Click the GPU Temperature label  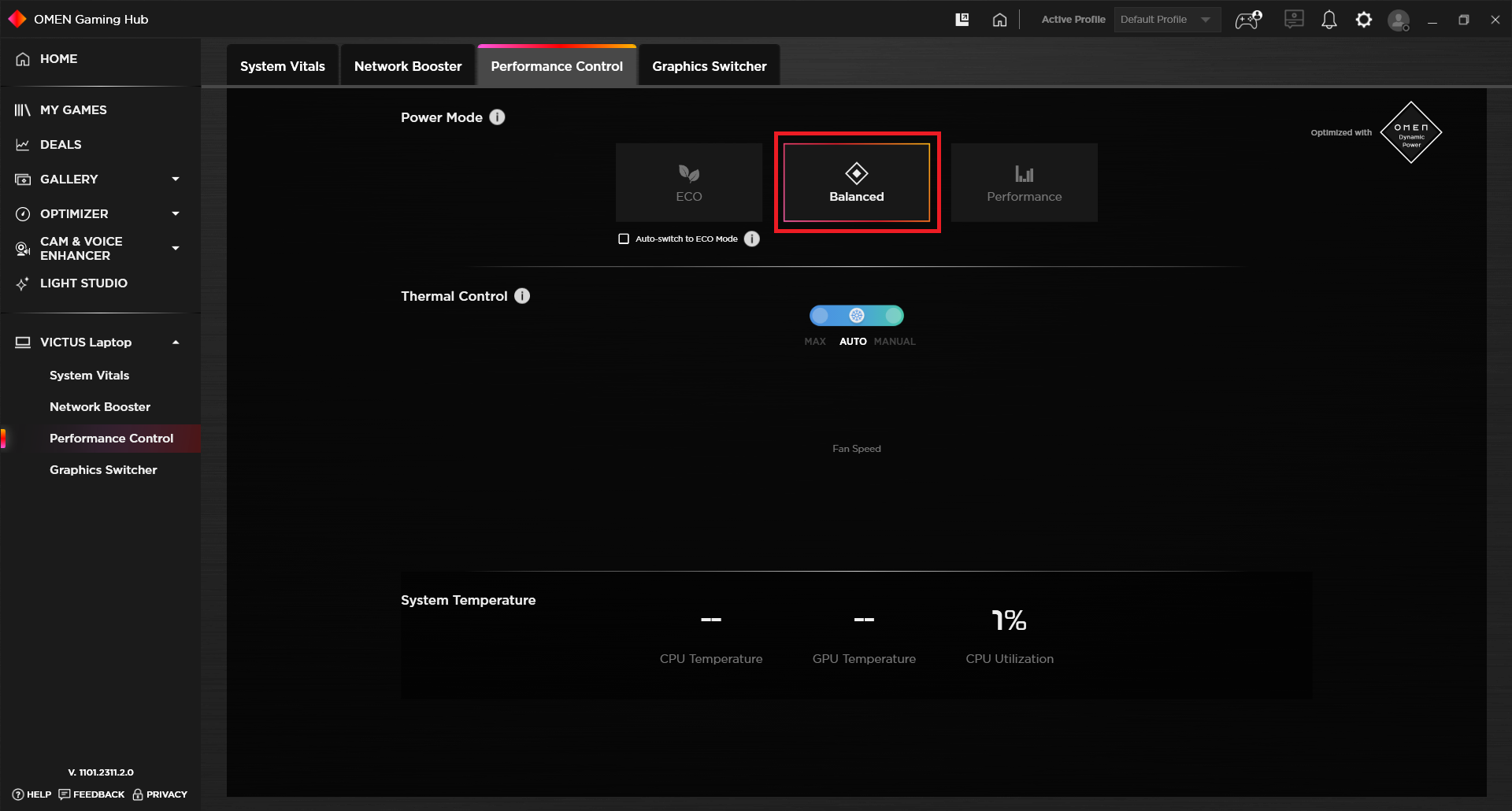[864, 659]
